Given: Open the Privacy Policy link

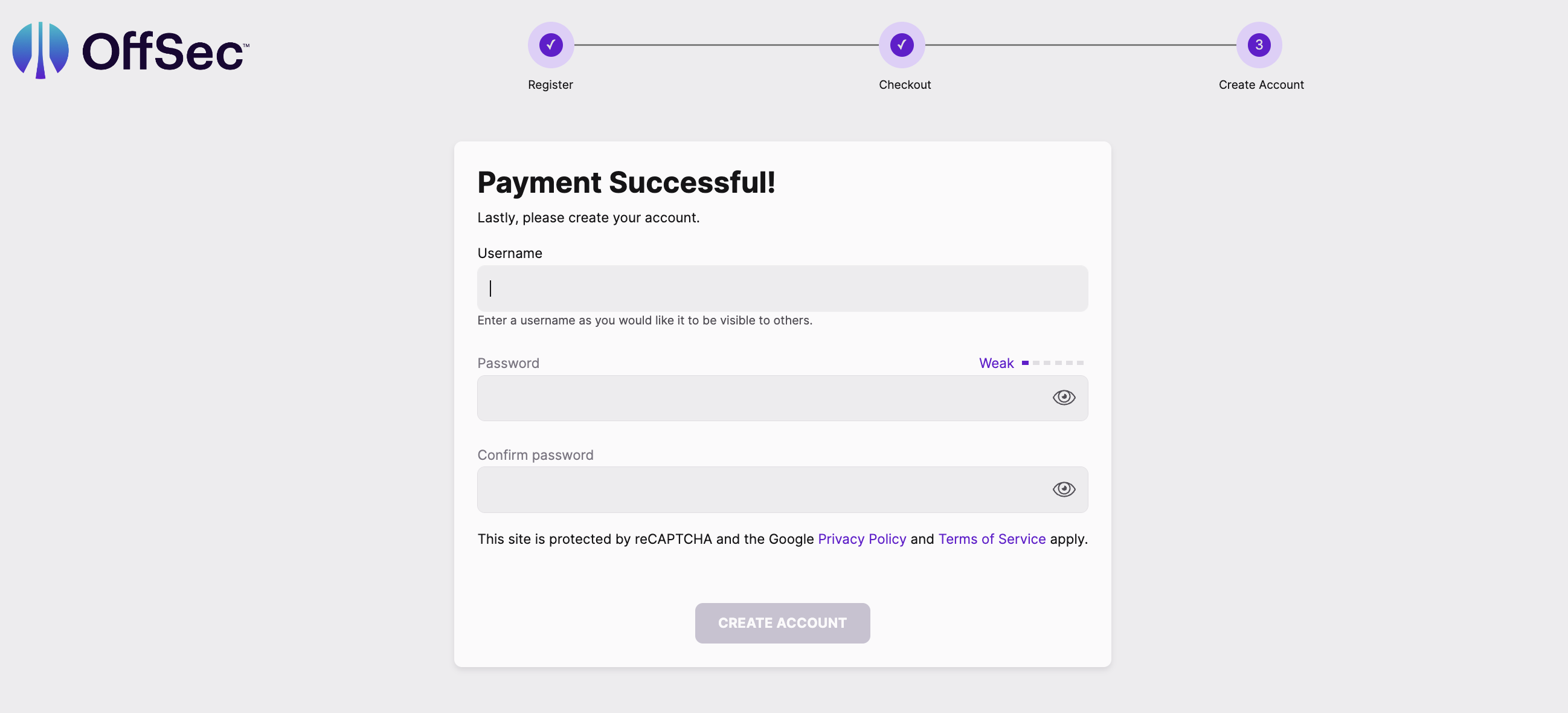Looking at the screenshot, I should point(861,539).
